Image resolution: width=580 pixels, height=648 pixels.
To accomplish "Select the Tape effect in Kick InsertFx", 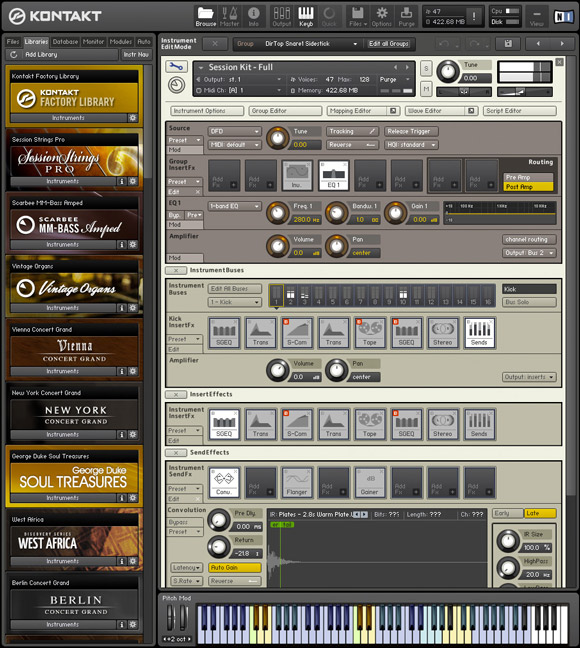I will 370,333.
